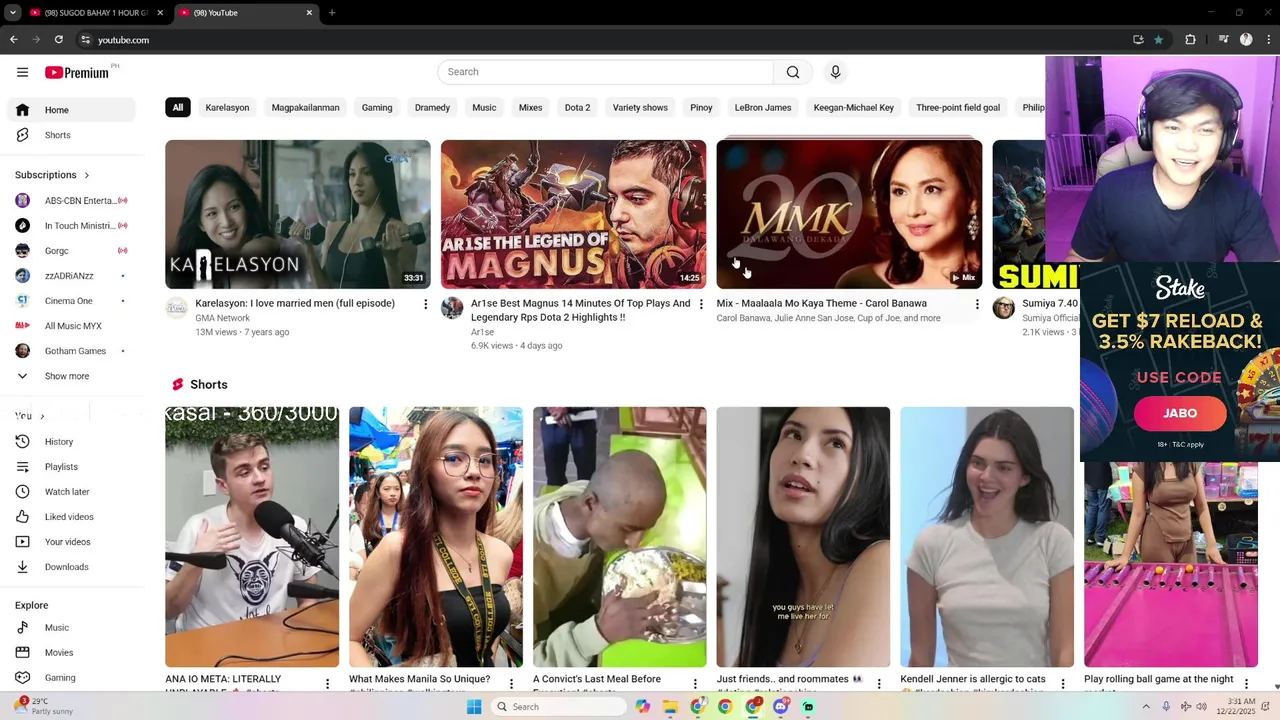Screen dimensions: 1280x720
Task: Go to Home in the sidebar
Action: (x=70, y=110)
